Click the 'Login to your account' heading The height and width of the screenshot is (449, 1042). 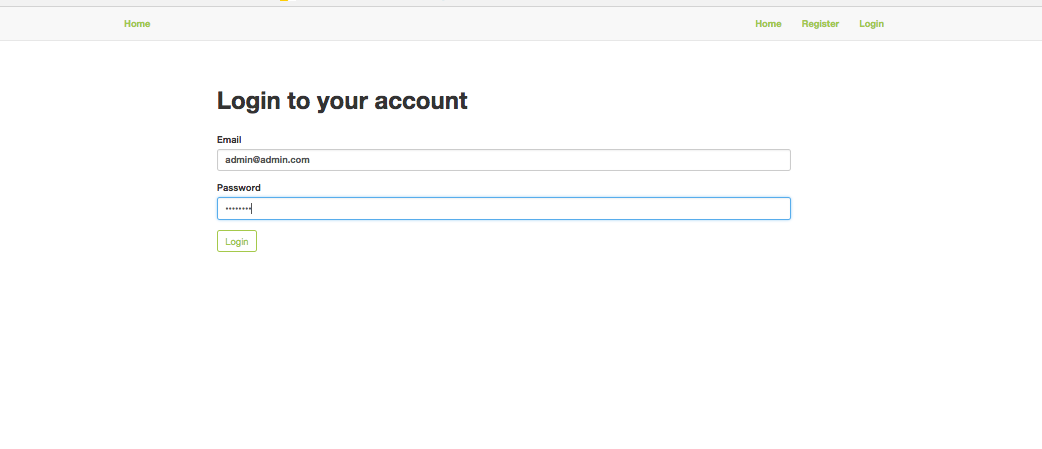click(x=342, y=100)
